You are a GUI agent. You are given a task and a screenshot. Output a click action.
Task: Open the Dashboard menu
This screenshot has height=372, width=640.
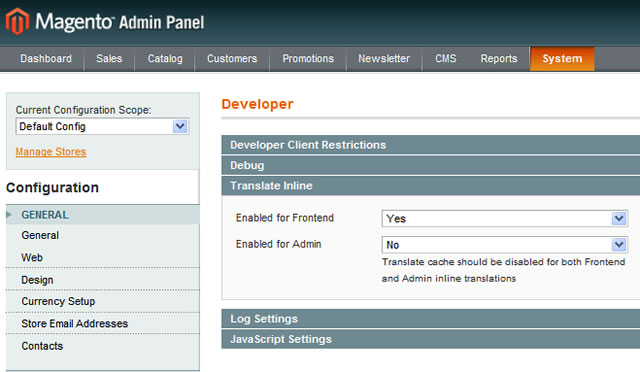(46, 59)
